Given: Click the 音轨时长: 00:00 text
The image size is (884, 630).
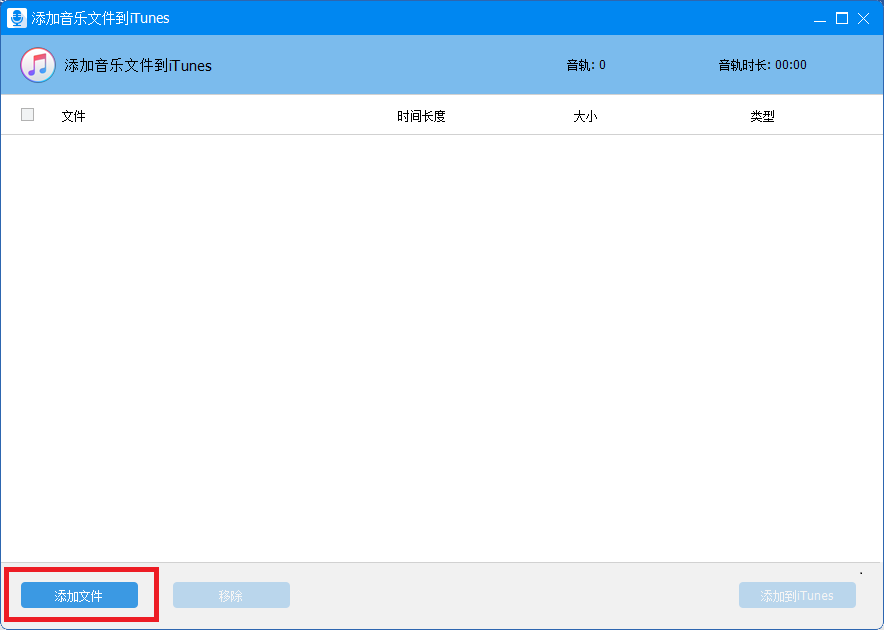Looking at the screenshot, I should click(x=762, y=65).
